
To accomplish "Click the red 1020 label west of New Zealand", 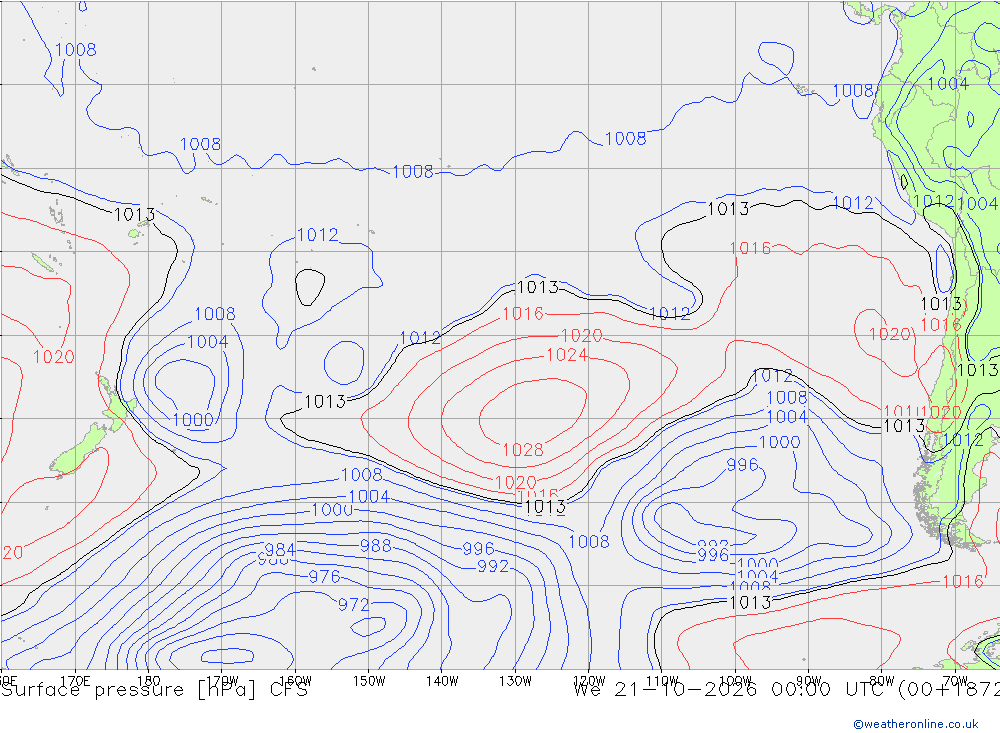I will tap(54, 357).
